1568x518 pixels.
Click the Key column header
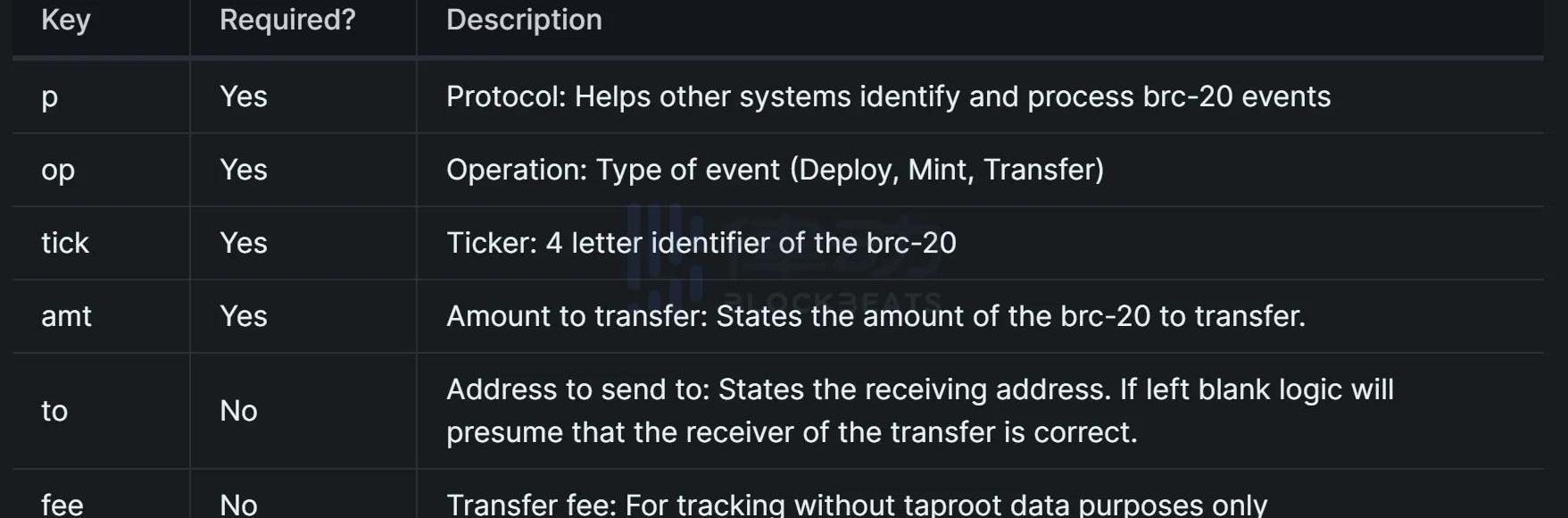point(66,20)
